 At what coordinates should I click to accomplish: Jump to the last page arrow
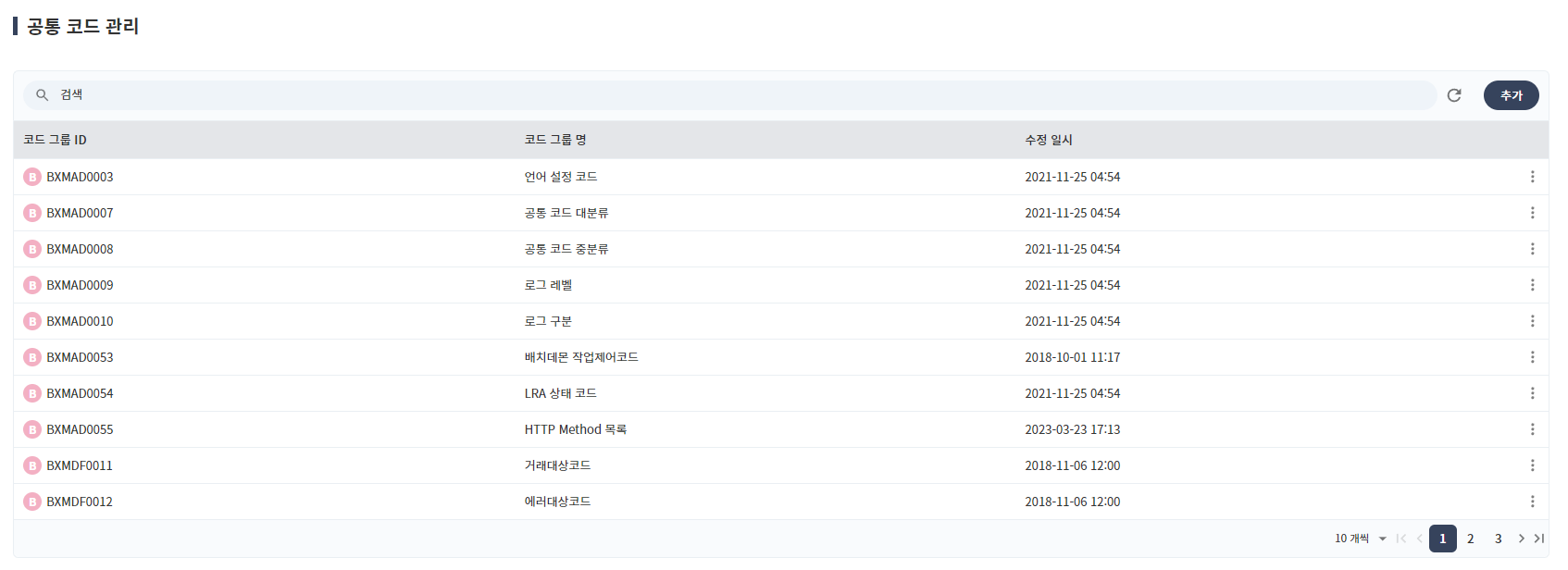(x=1539, y=539)
